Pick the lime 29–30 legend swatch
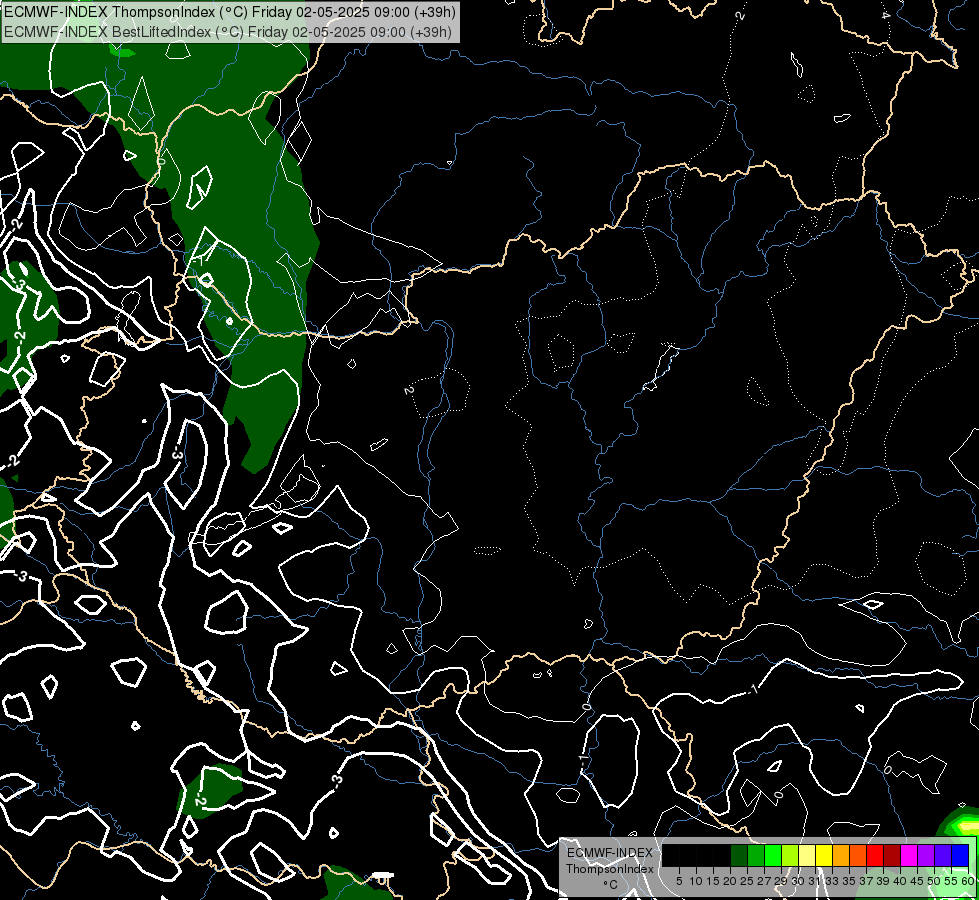The width and height of the screenshot is (979, 900). [x=790, y=856]
